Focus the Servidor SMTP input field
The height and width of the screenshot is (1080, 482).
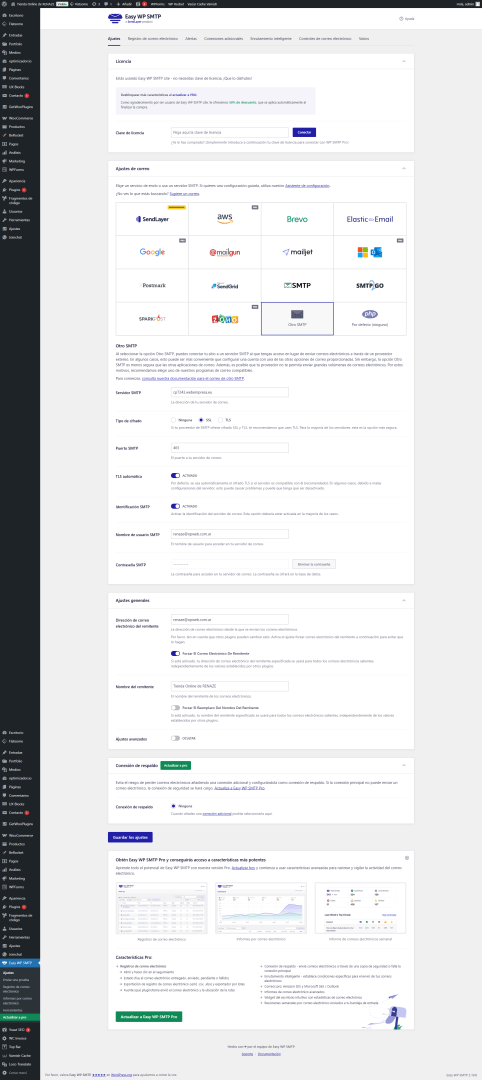click(229, 392)
